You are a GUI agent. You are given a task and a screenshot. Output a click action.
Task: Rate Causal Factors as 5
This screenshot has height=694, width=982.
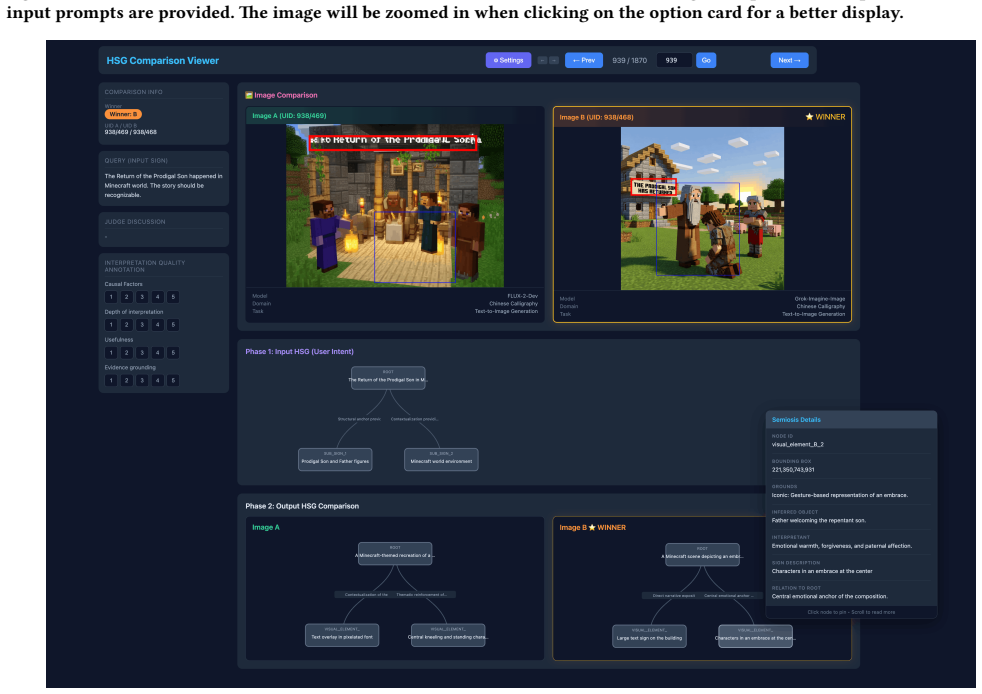click(173, 297)
